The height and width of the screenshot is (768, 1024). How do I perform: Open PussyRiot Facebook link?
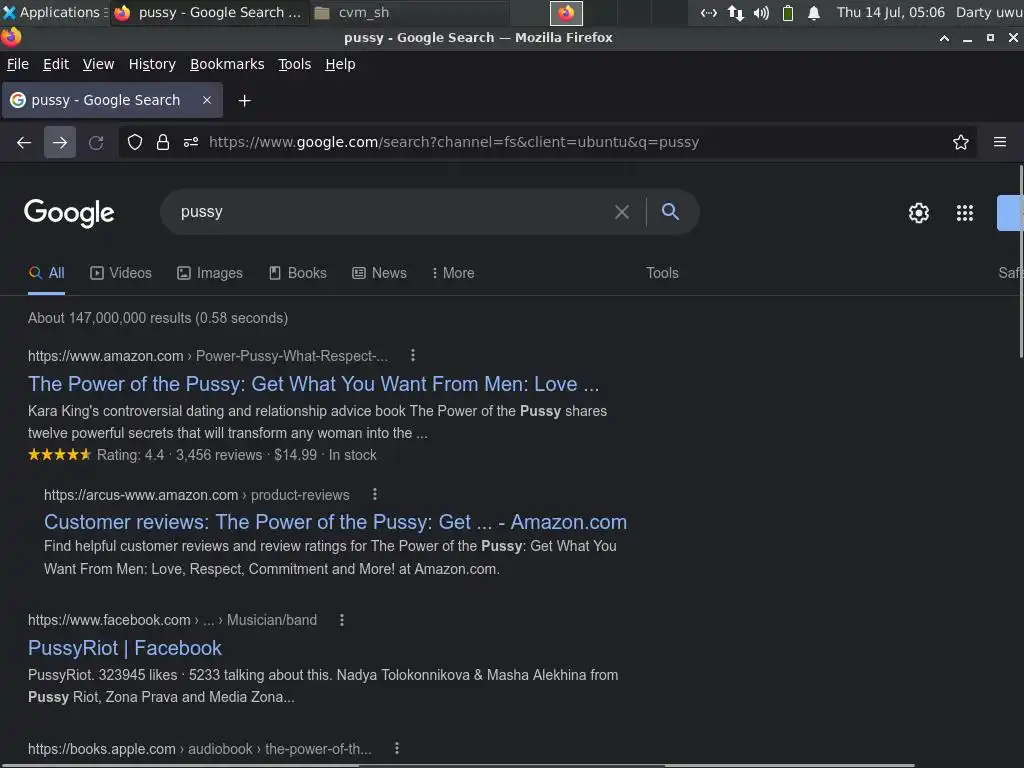point(125,648)
